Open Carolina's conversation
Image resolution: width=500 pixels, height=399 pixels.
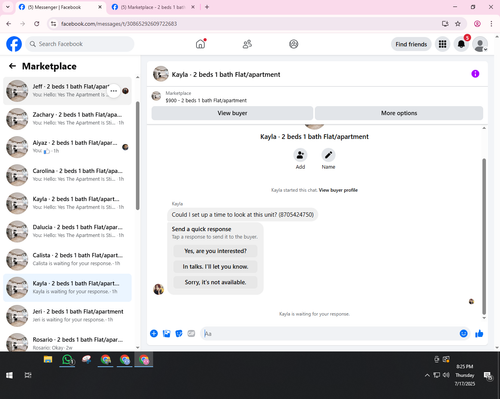tap(67, 175)
